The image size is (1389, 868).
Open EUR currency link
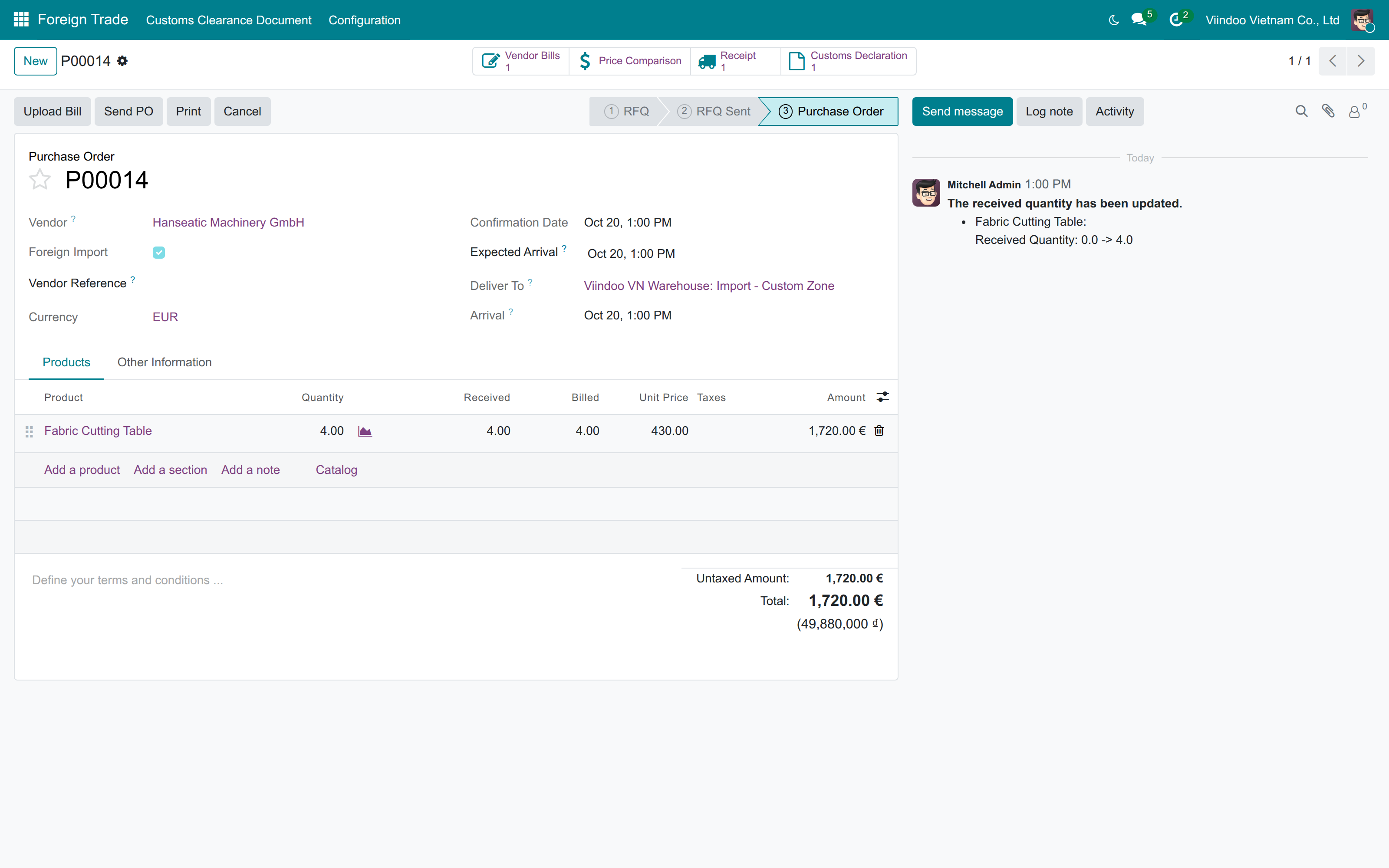tap(165, 317)
